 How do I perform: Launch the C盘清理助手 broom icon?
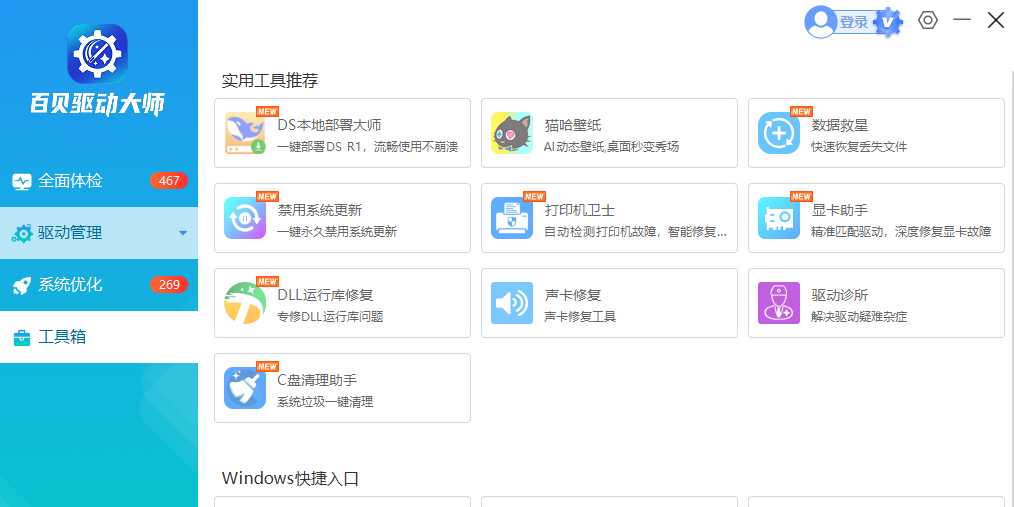pos(245,388)
